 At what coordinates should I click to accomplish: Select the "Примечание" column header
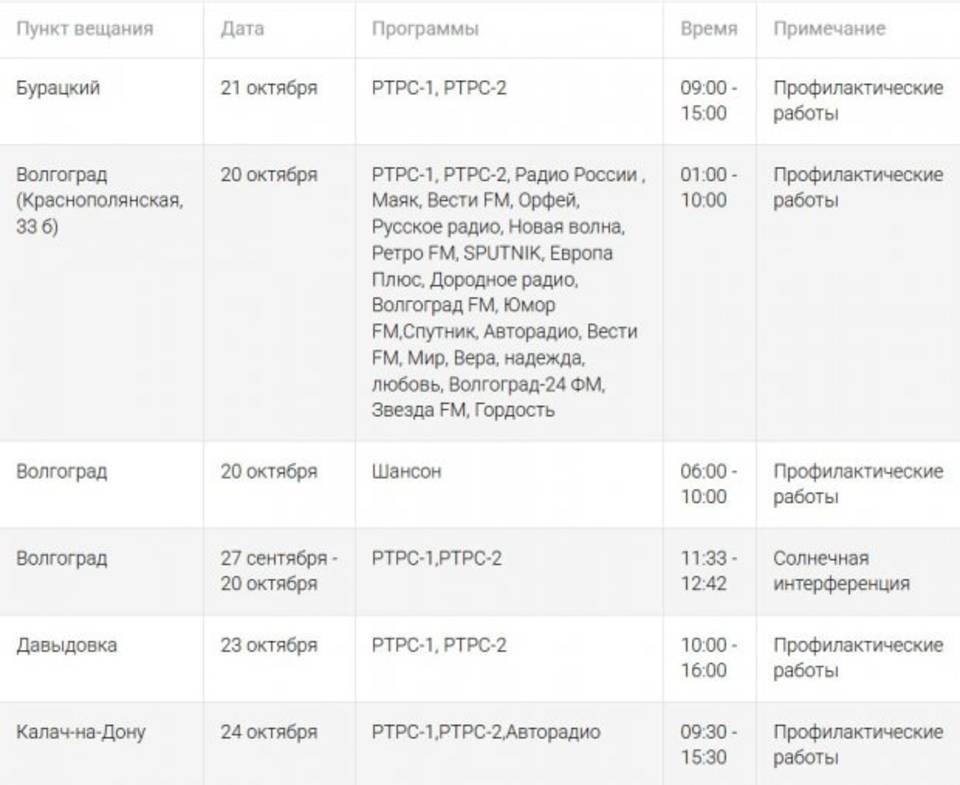(x=829, y=29)
